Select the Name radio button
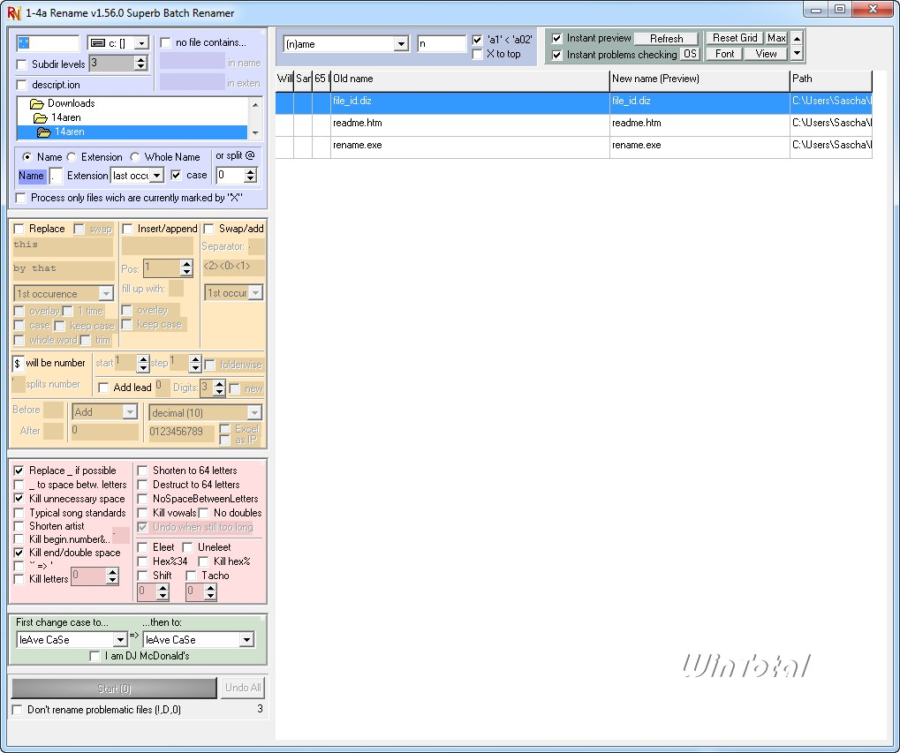This screenshot has height=753, width=900. (x=27, y=157)
